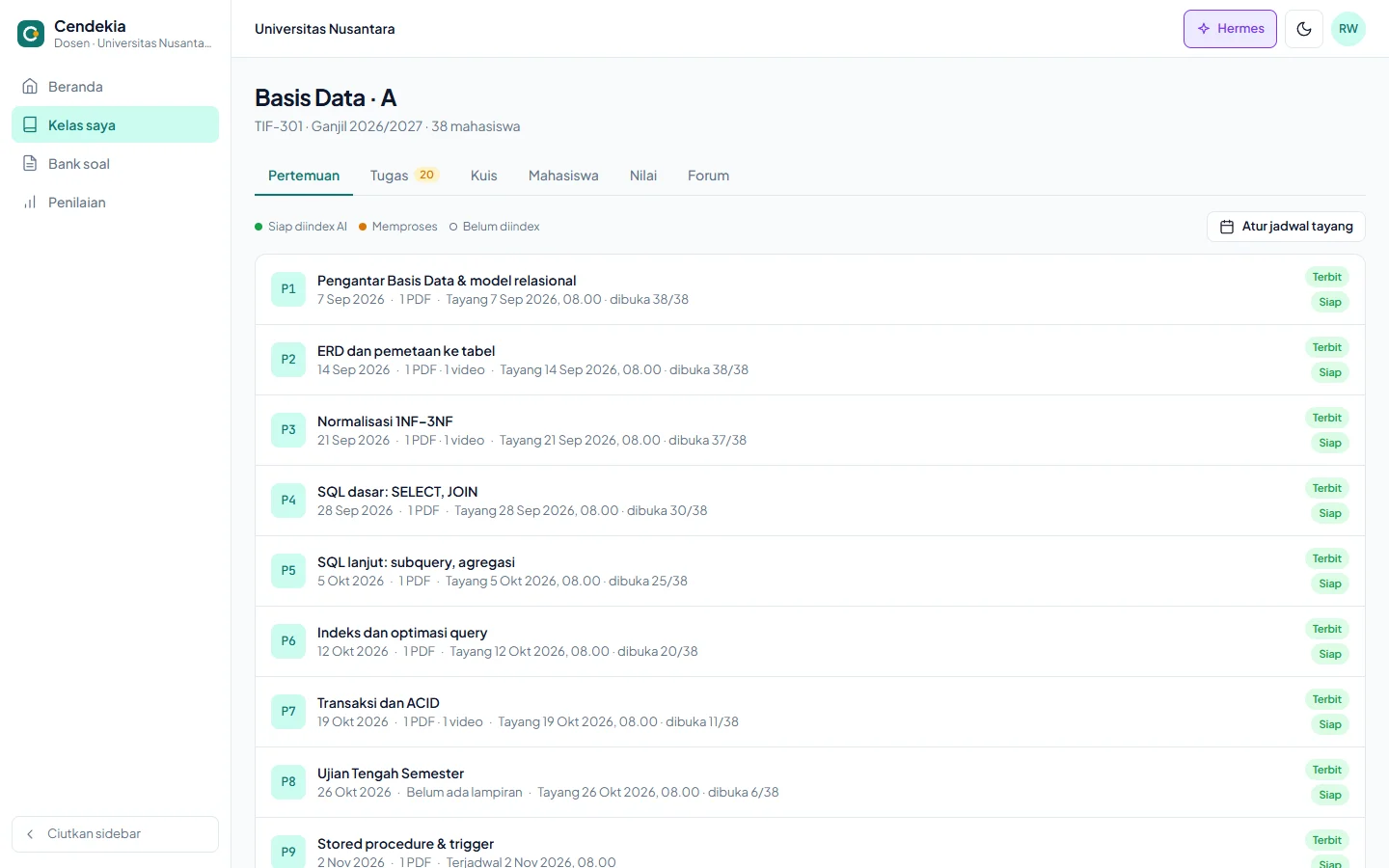This screenshot has height=868, width=1389.
Task: Switch to Tugas tab
Action: coord(404,176)
